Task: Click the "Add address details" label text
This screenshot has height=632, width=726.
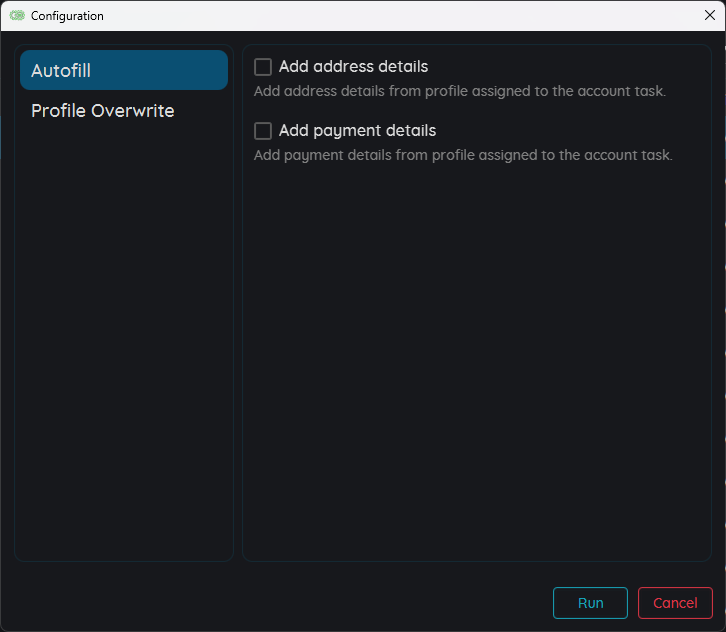Action: [x=353, y=67]
